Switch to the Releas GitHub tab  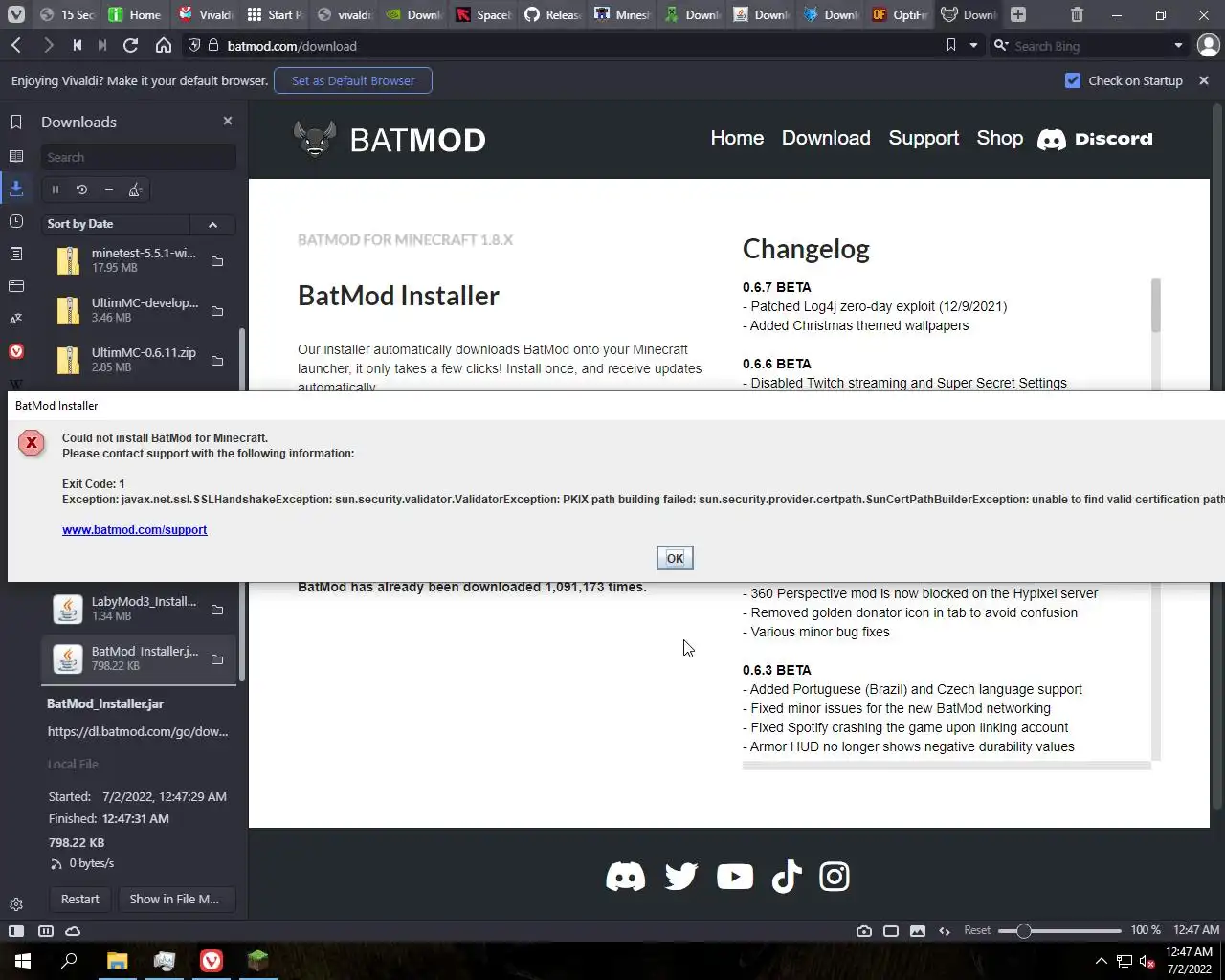click(x=552, y=14)
